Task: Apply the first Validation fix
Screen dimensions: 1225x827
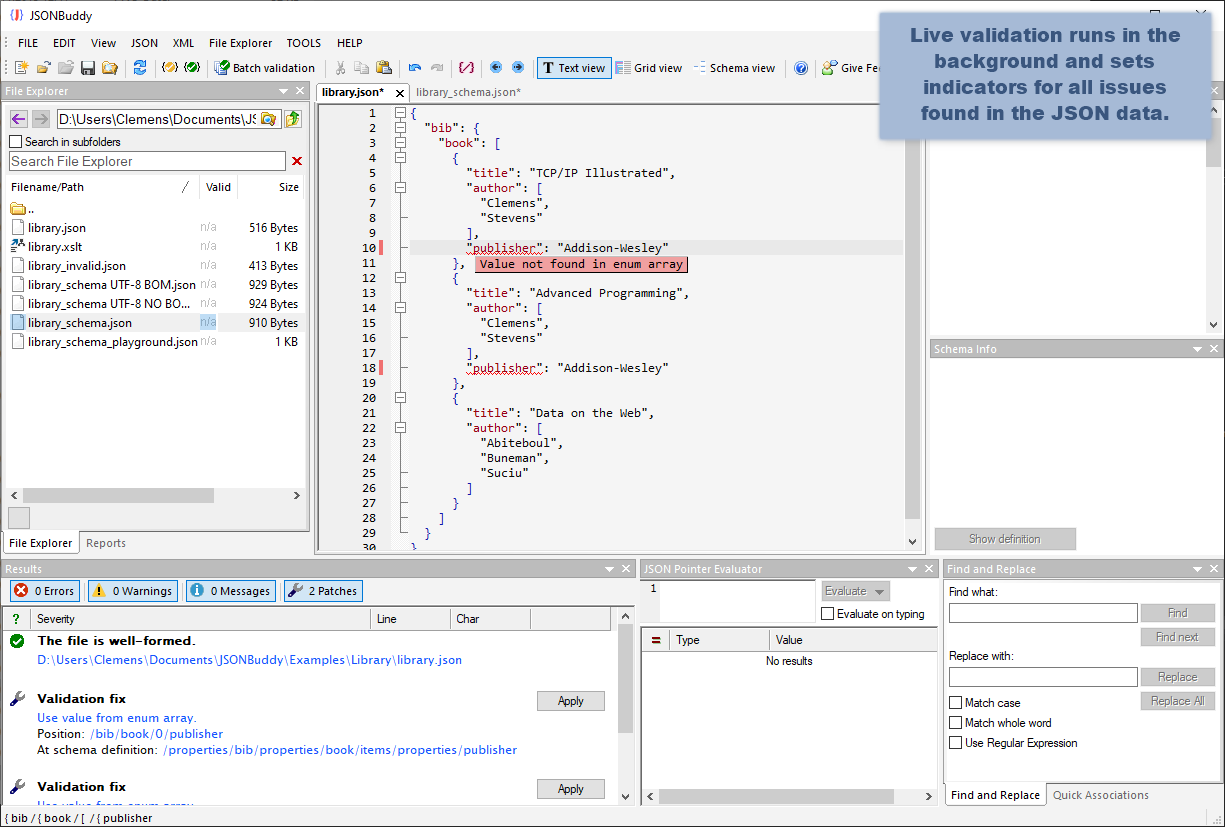Action: [570, 700]
